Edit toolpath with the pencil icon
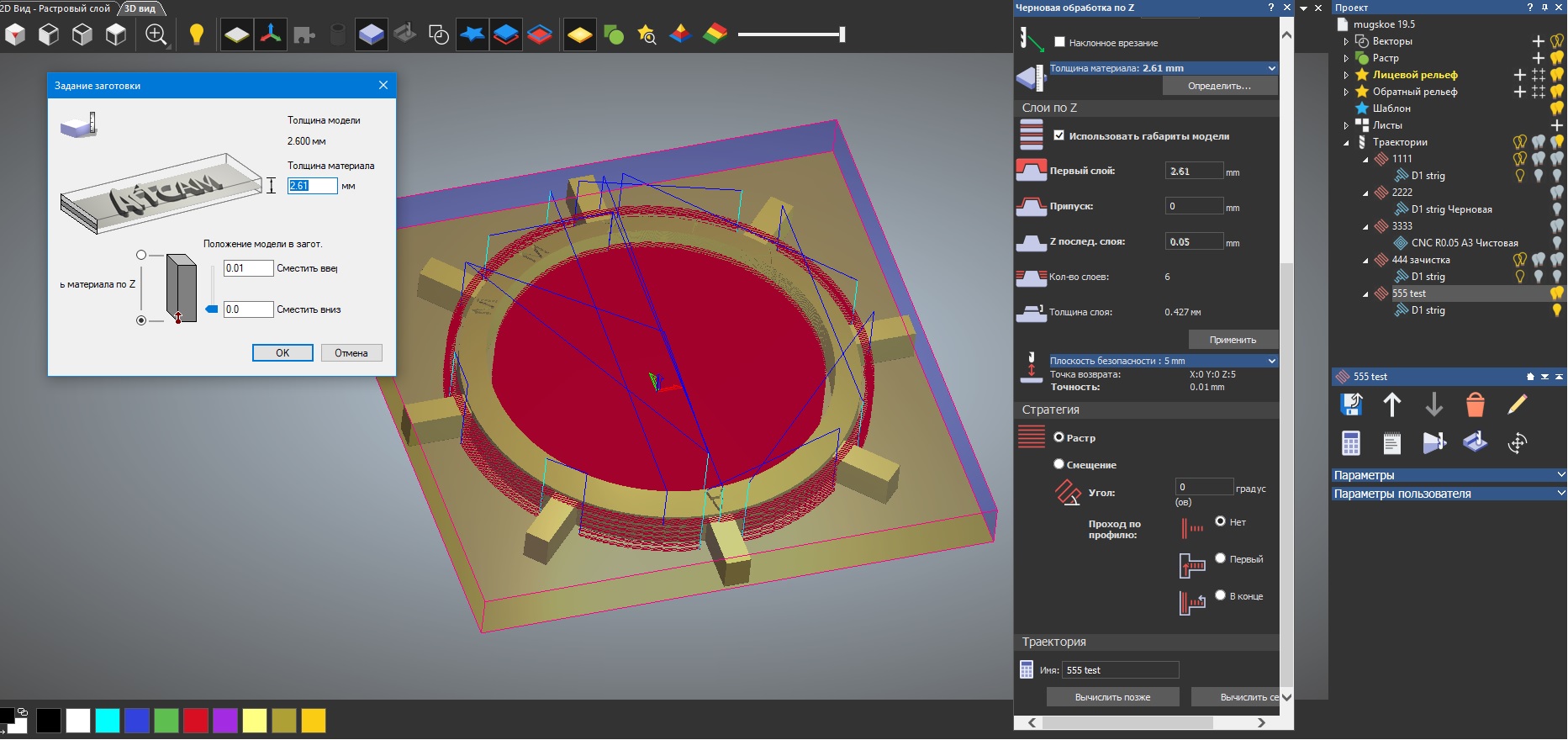The width and height of the screenshot is (1568, 740). [x=1518, y=404]
